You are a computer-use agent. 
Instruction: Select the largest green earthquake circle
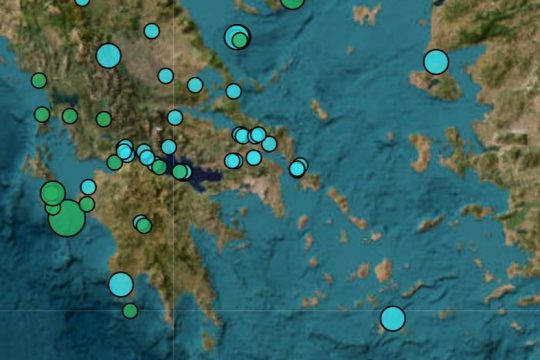click(67, 218)
